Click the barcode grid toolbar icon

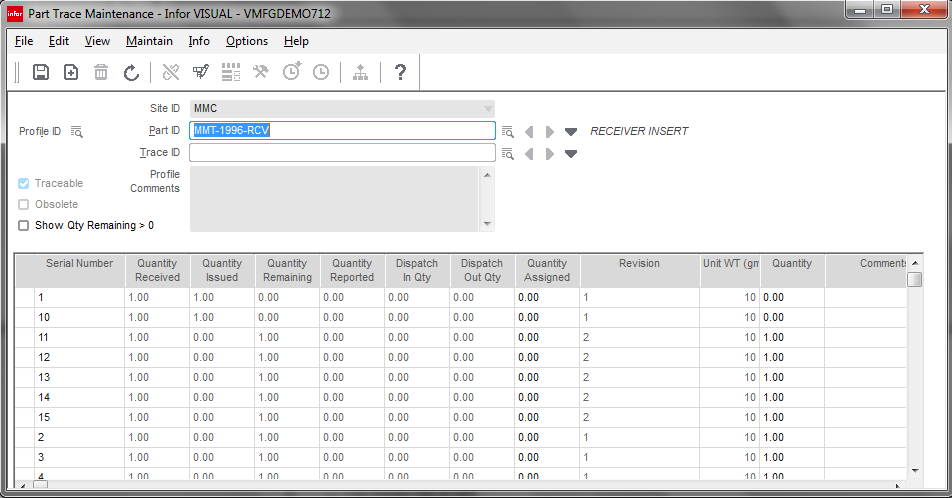[x=231, y=72]
